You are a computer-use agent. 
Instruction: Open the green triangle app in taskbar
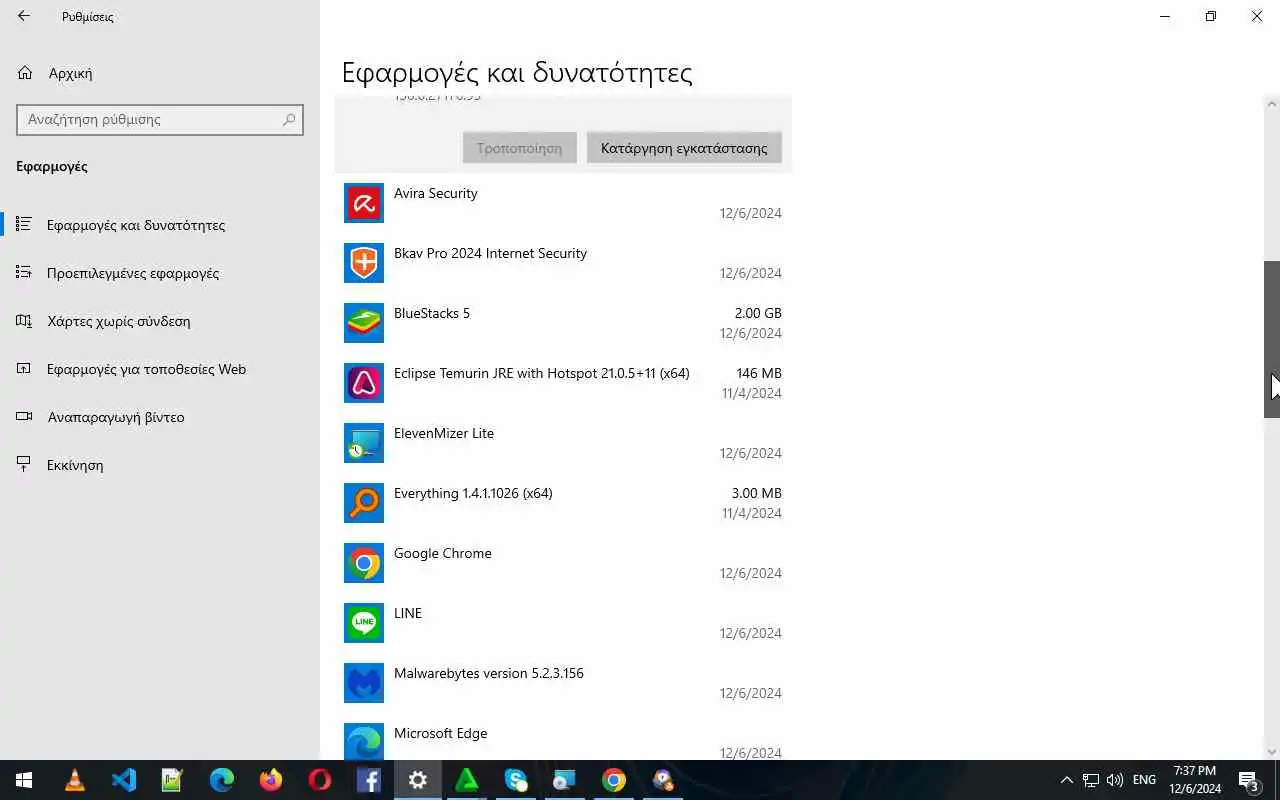[467, 780]
